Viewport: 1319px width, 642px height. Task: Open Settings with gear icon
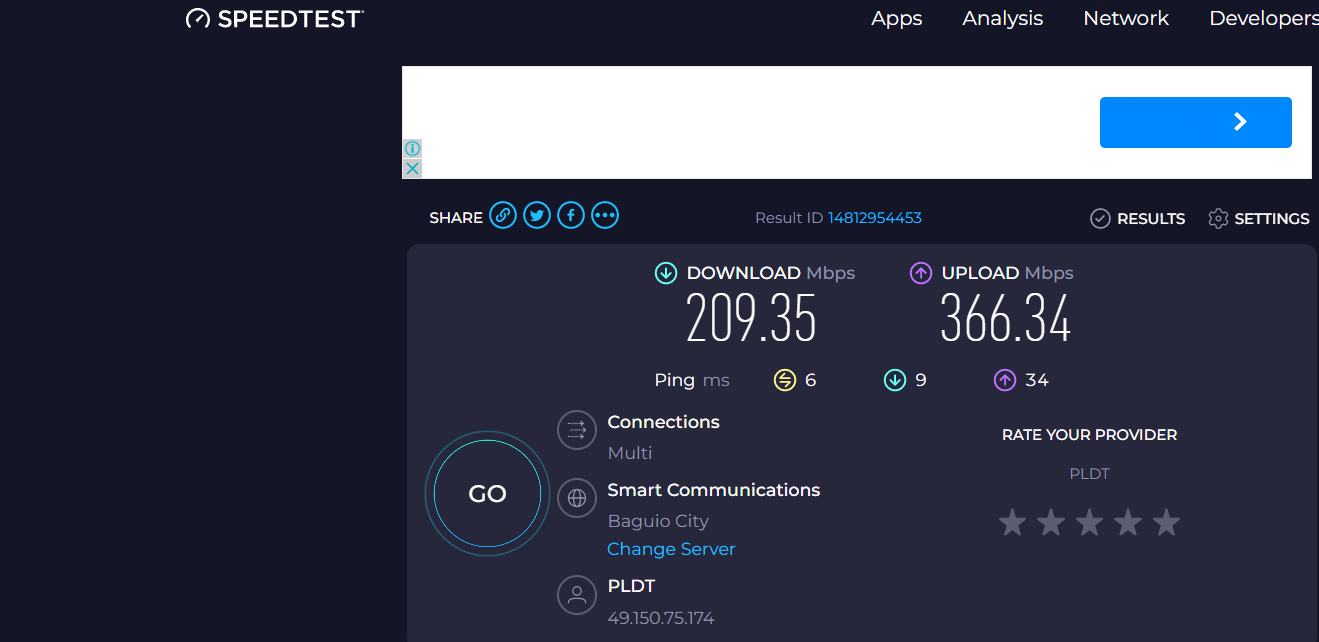[x=1258, y=218]
